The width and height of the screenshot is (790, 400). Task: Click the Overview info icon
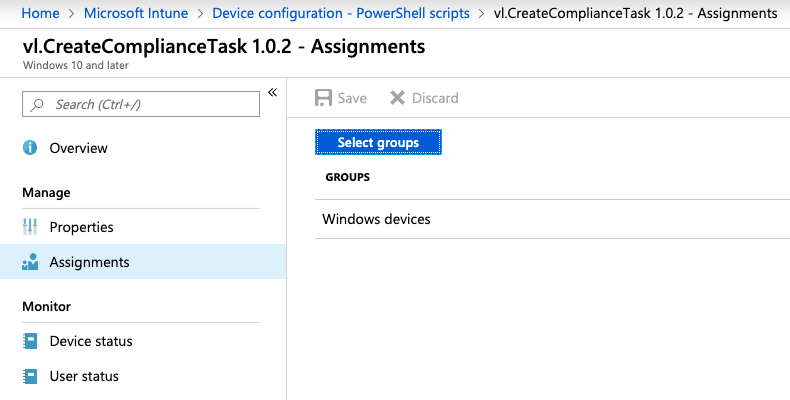30,148
